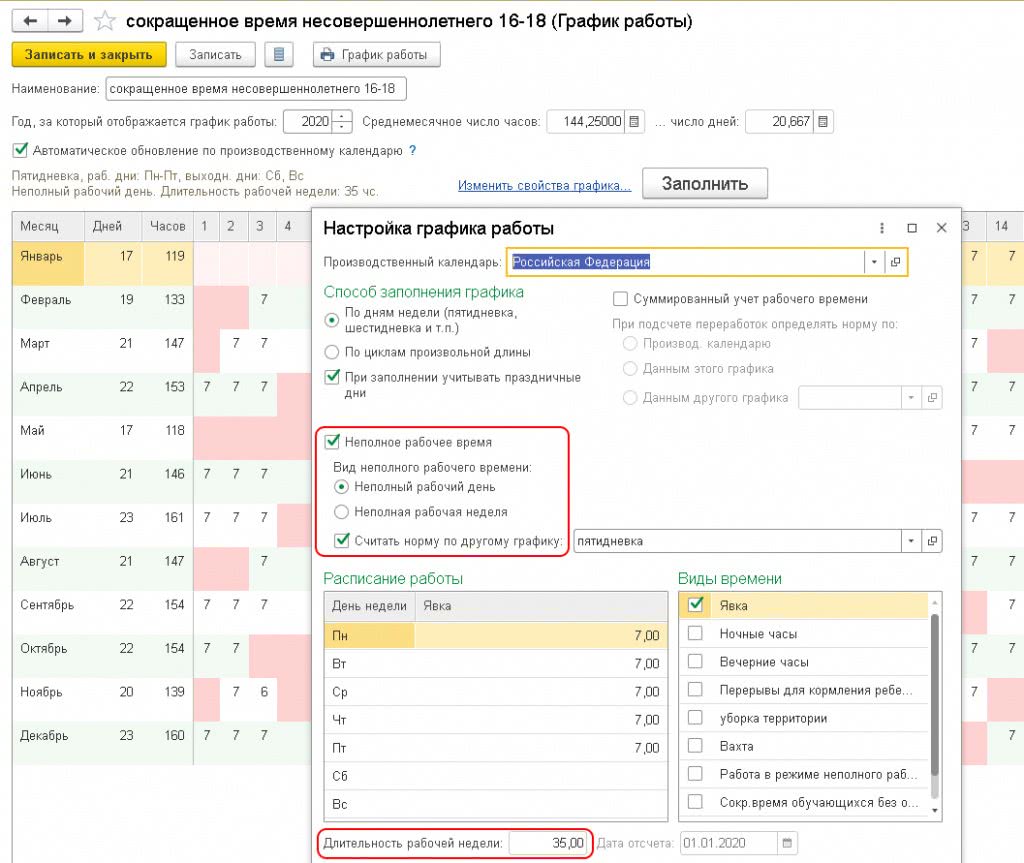
Task: Open calendar picker for Дата отсчета
Action: [x=787, y=843]
